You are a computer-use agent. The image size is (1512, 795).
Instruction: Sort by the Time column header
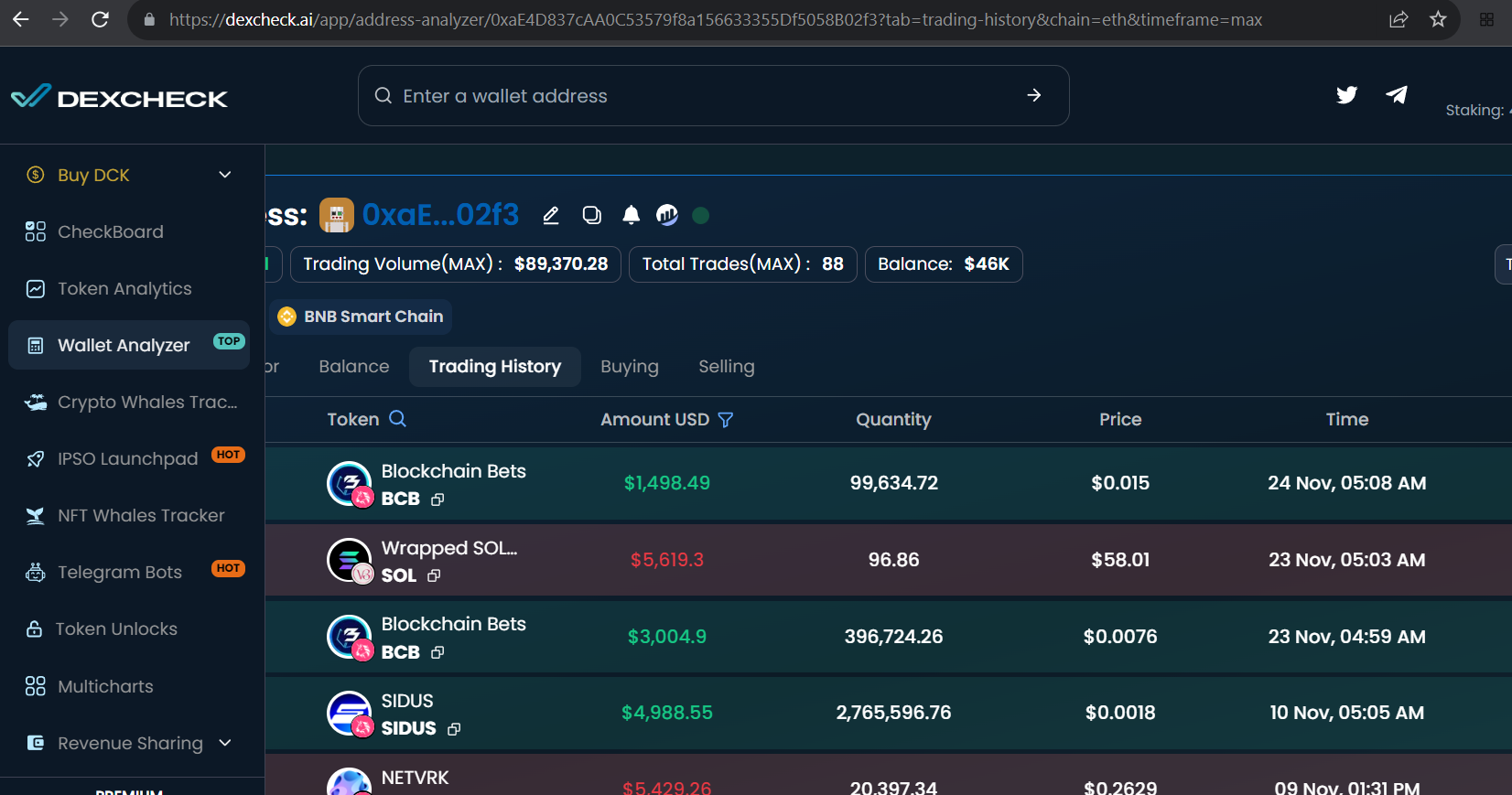pyautogui.click(x=1347, y=420)
